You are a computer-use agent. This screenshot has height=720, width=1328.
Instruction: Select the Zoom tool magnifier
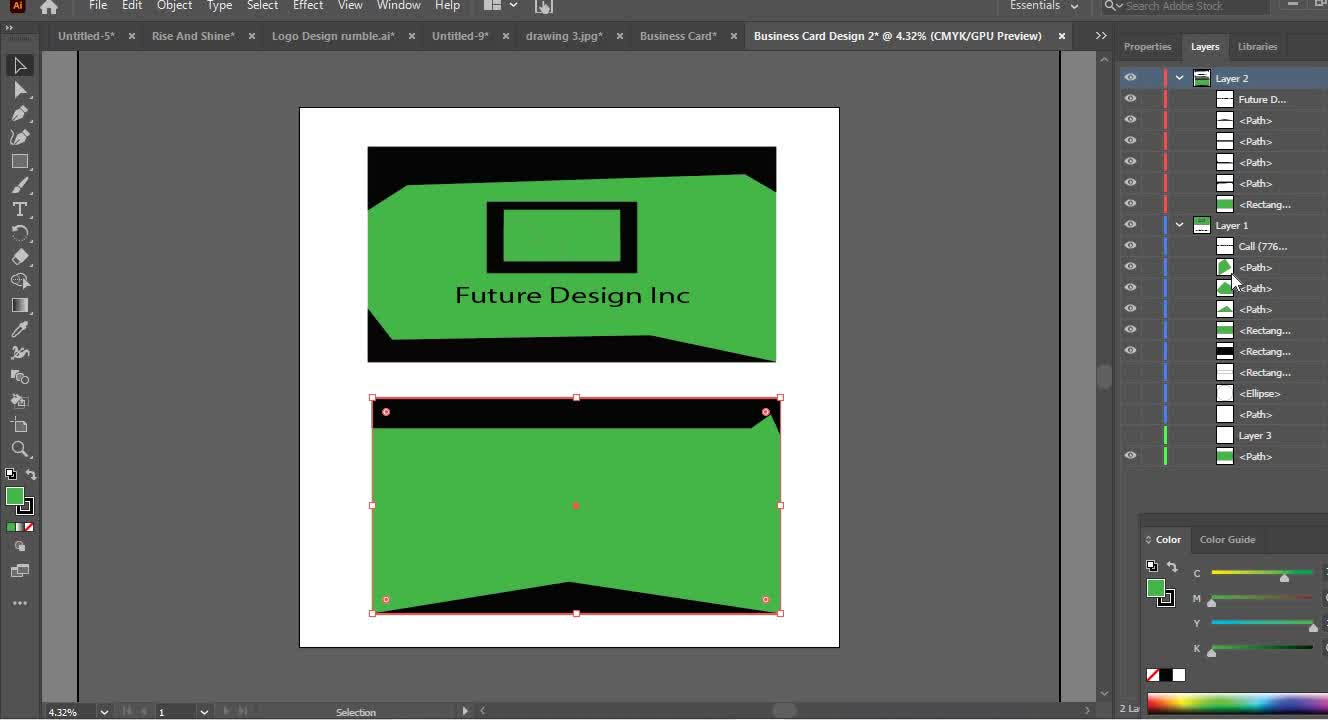(20, 449)
